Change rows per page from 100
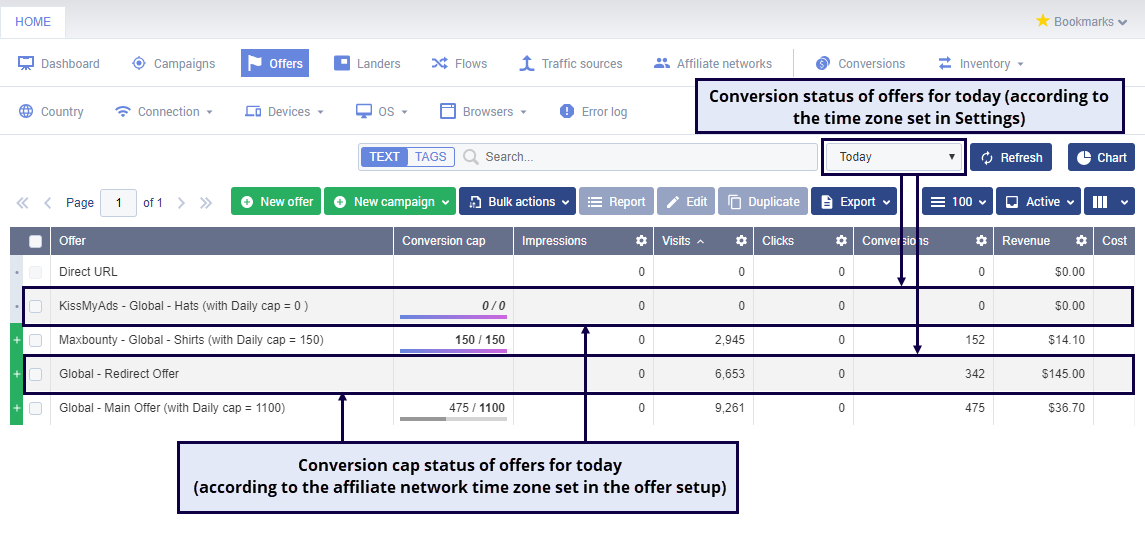 (957, 201)
